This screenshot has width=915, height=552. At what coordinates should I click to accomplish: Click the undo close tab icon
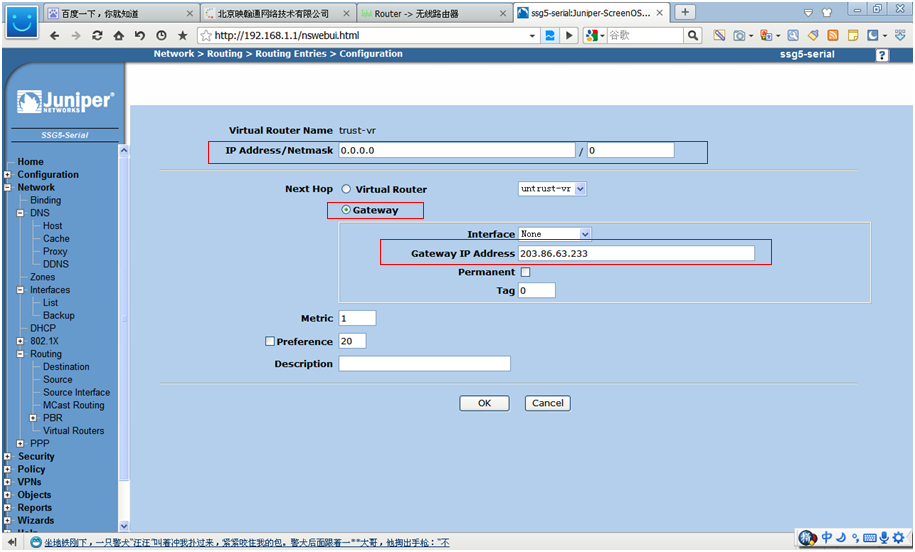pos(140,35)
